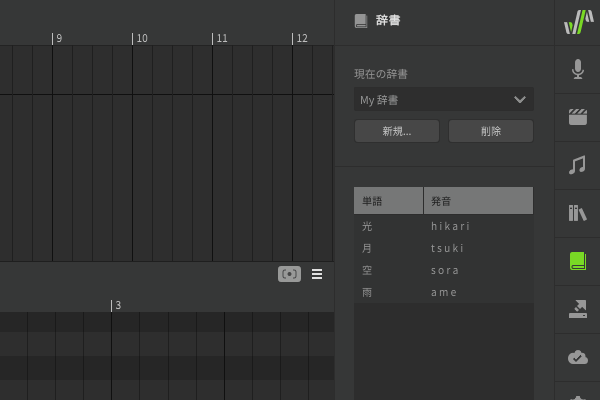
Task: Open the export/import tray icon
Action: (578, 309)
